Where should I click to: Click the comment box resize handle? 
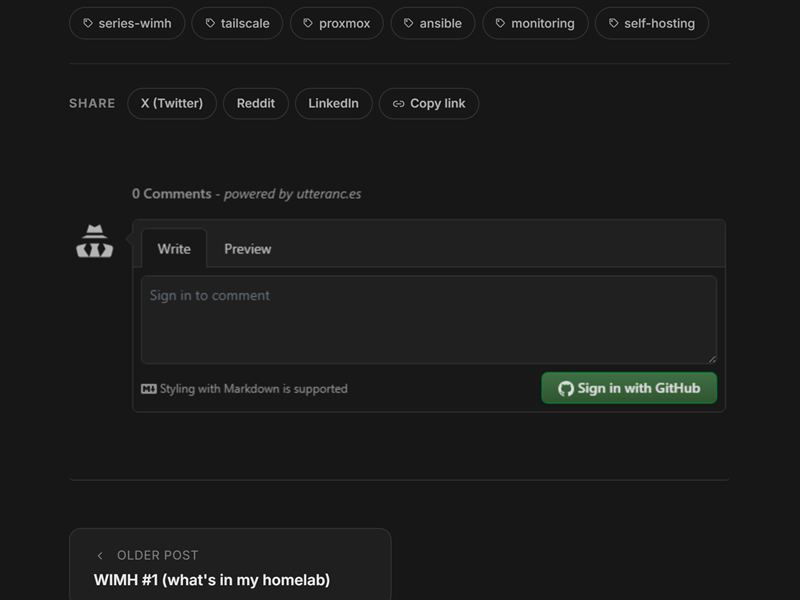712,359
